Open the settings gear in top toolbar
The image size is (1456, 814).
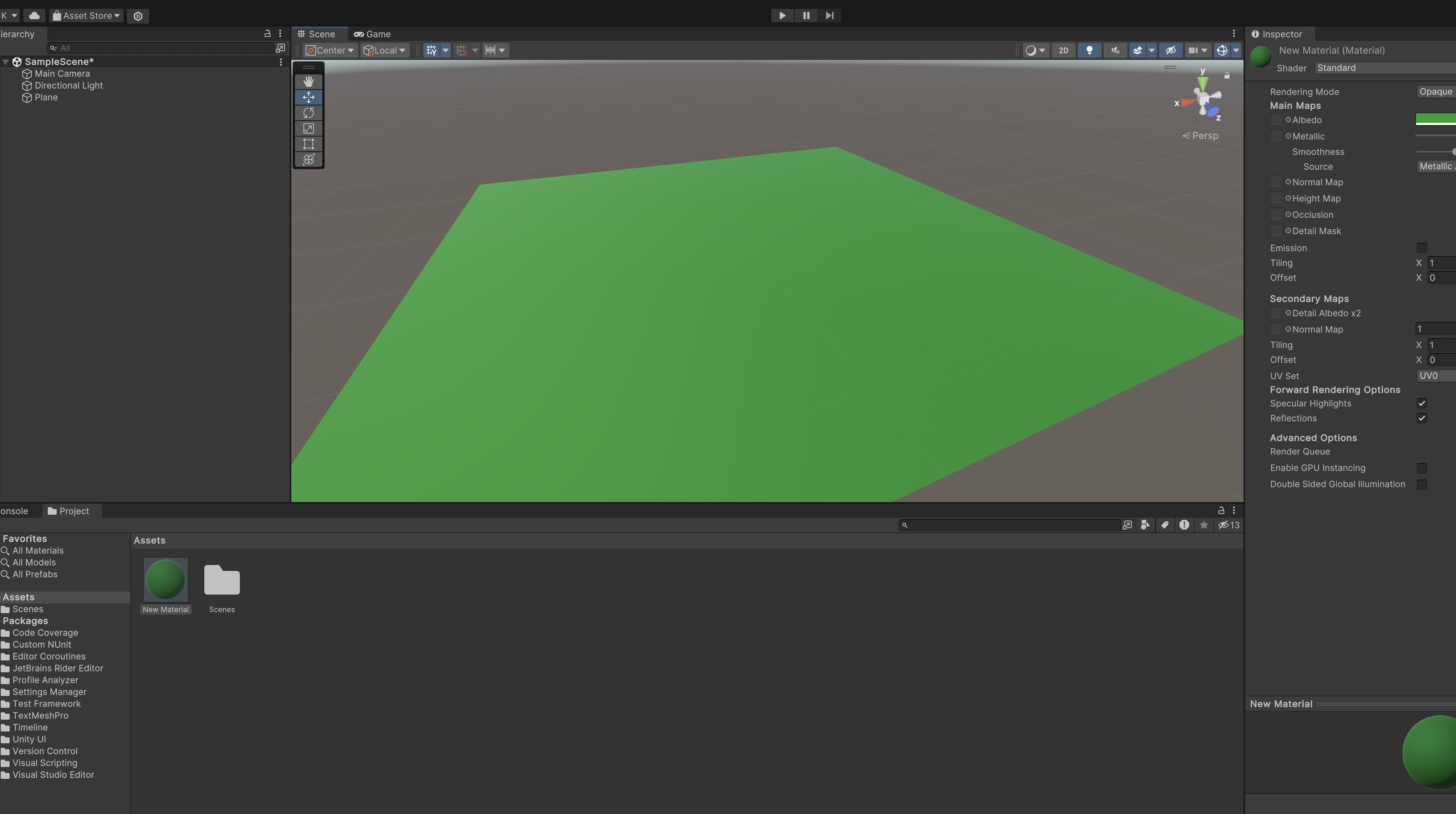[138, 16]
